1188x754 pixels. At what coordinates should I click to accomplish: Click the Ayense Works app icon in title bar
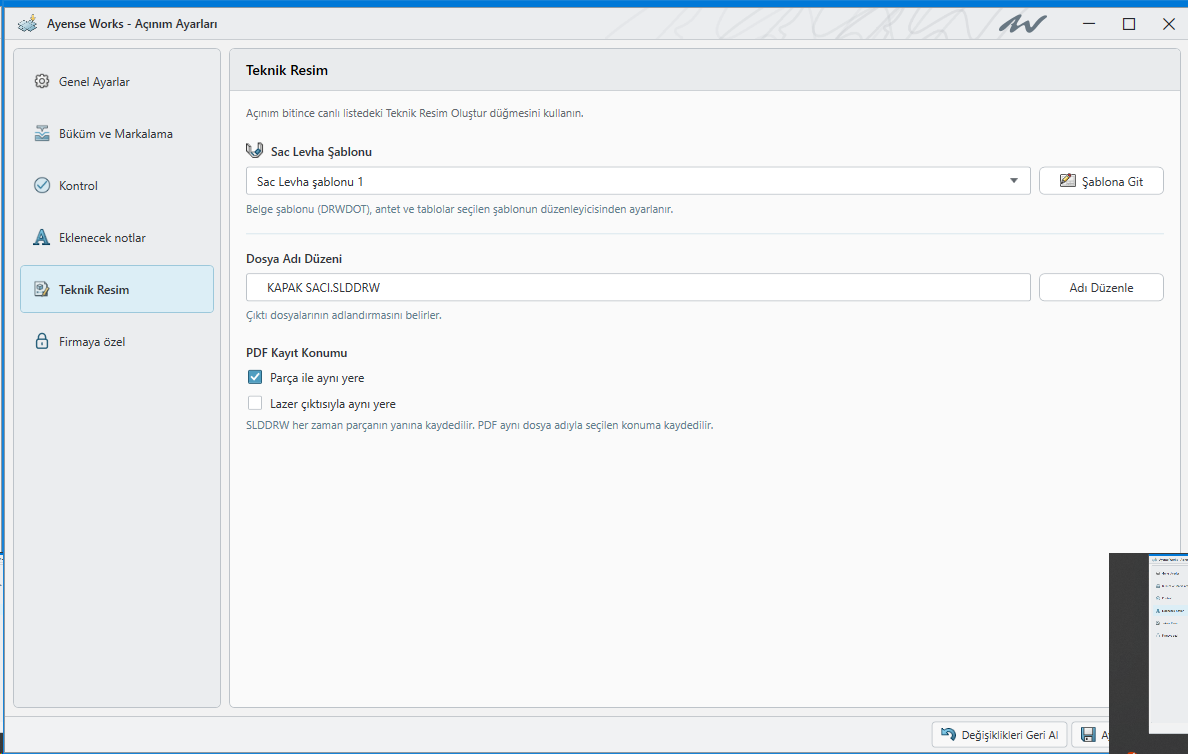(27, 23)
